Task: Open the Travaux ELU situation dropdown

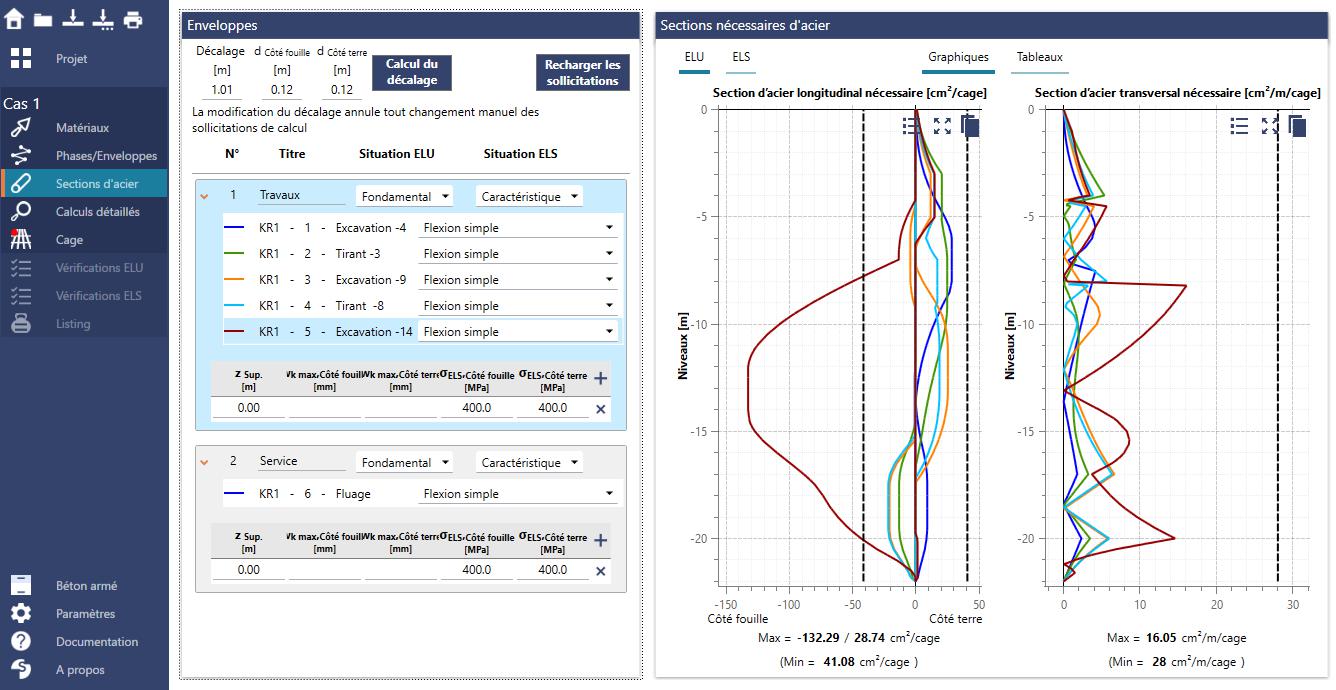Action: (x=405, y=197)
